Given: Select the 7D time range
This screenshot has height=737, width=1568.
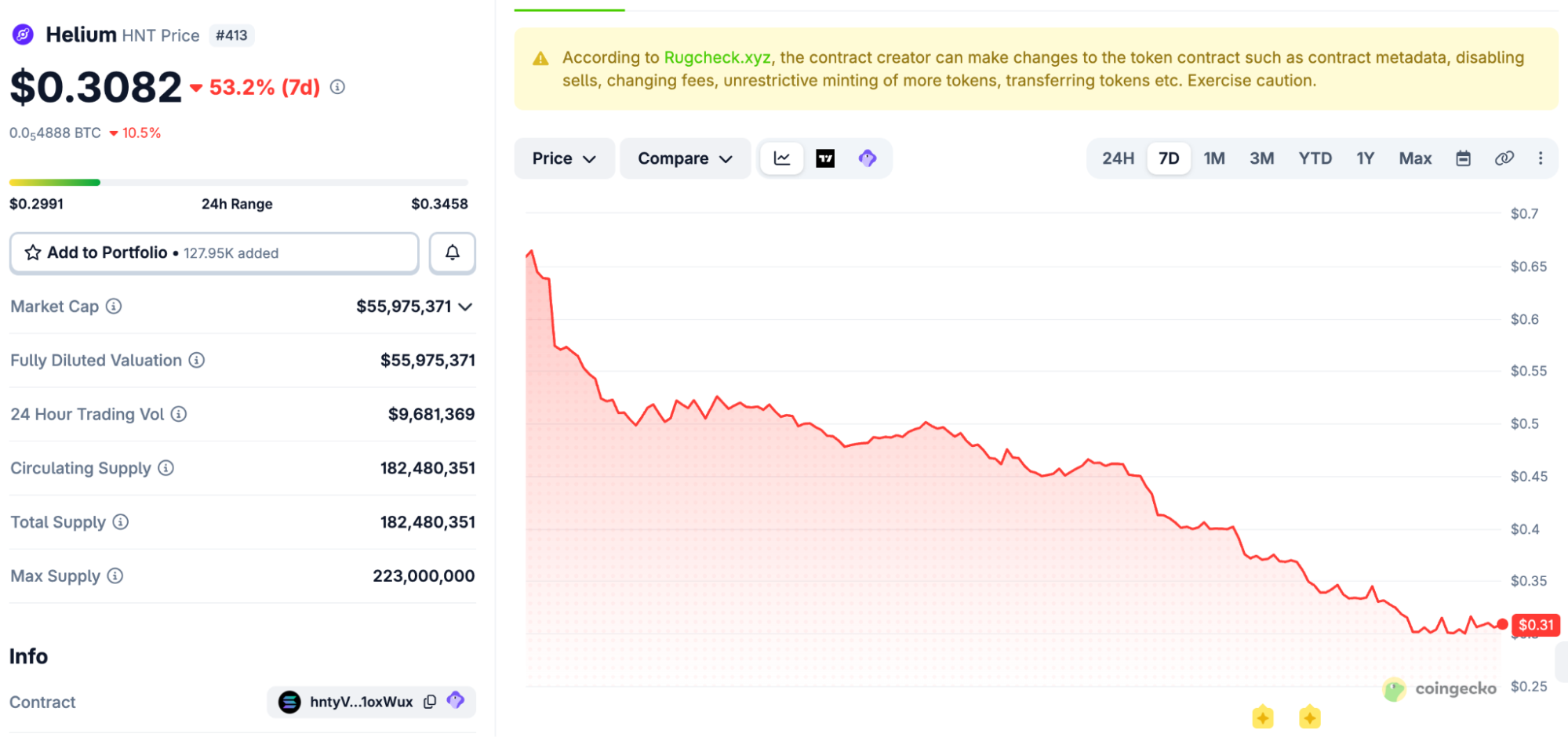Looking at the screenshot, I should (x=1169, y=158).
